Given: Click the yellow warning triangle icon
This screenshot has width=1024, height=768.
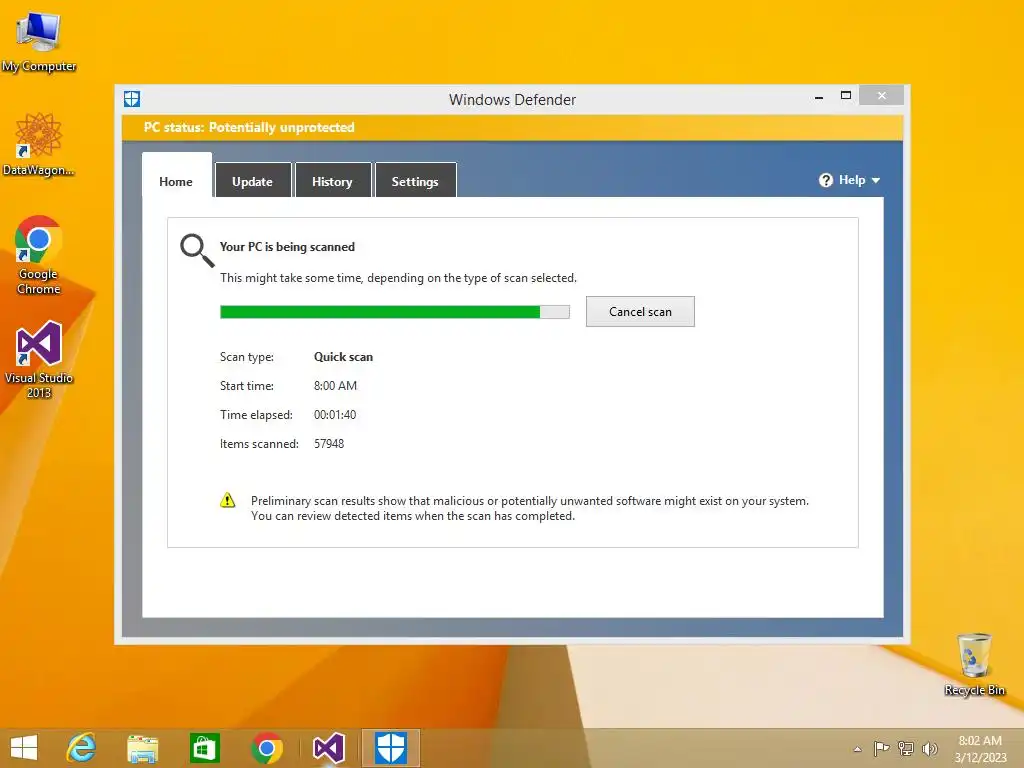Looking at the screenshot, I should pos(227,500).
